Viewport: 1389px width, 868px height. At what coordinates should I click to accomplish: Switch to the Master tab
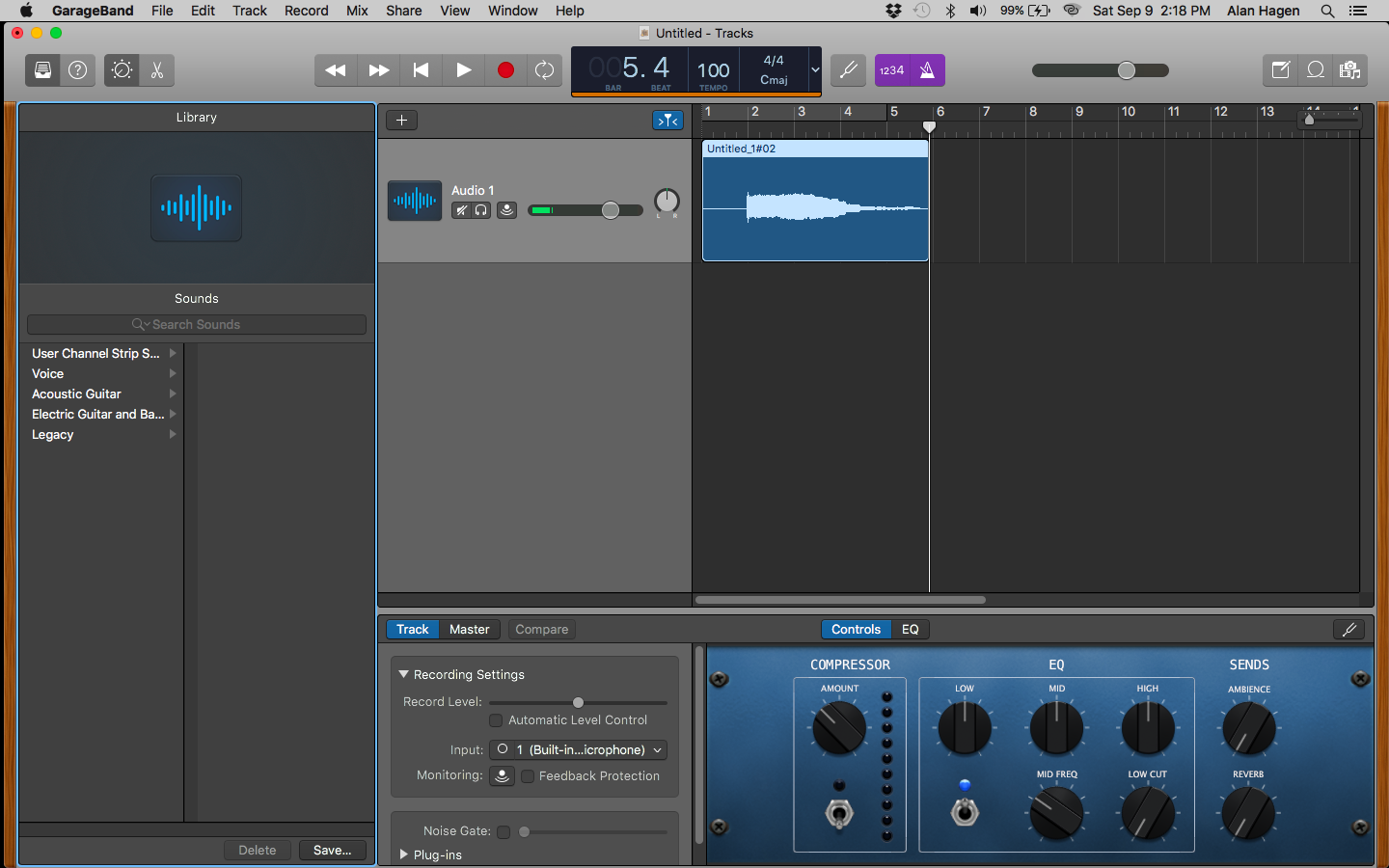(x=469, y=629)
